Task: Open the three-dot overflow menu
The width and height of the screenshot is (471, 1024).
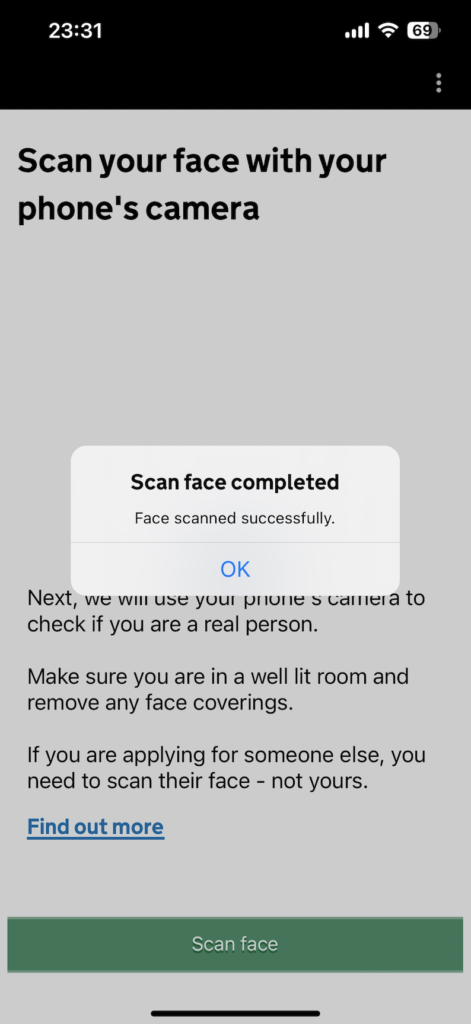Action: (x=438, y=83)
